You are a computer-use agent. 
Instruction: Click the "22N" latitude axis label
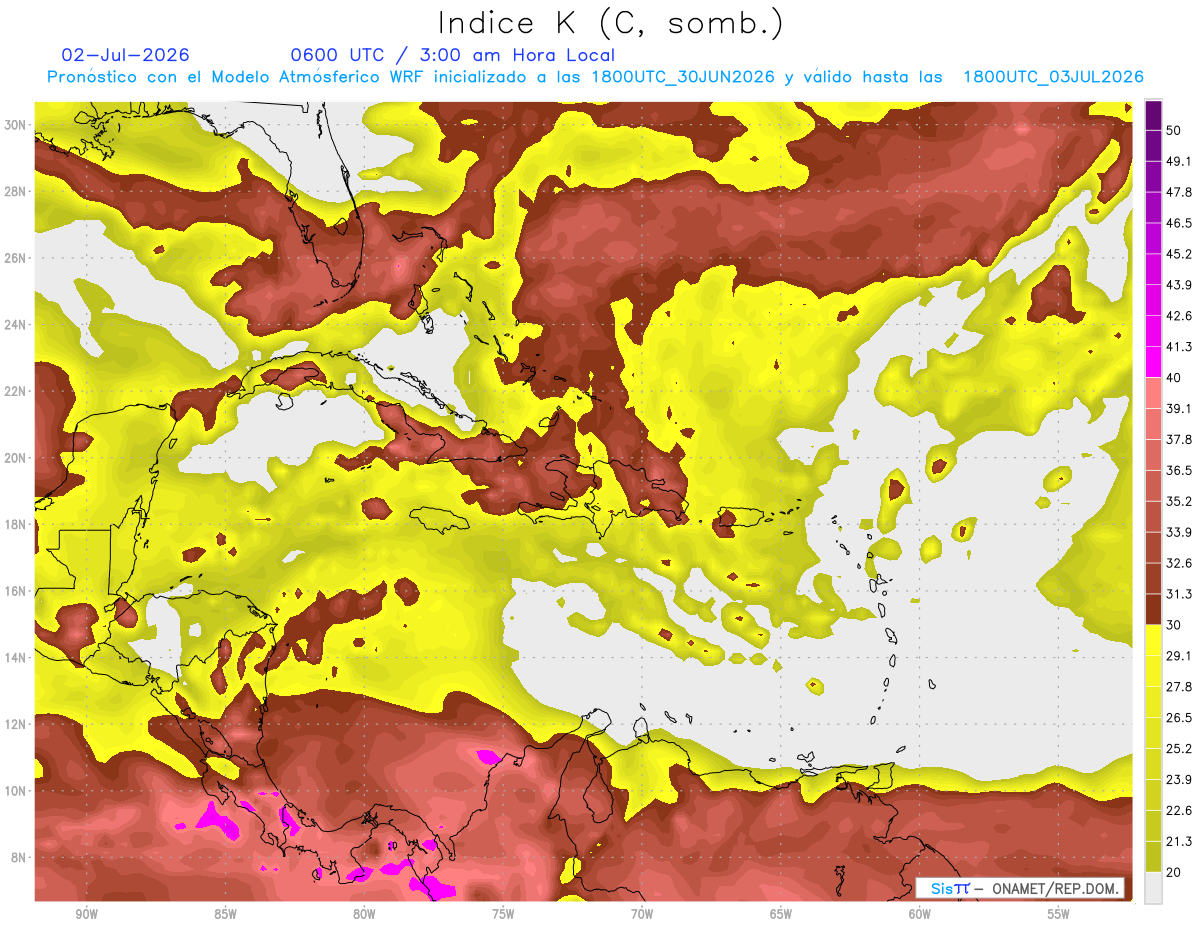(x=15, y=391)
